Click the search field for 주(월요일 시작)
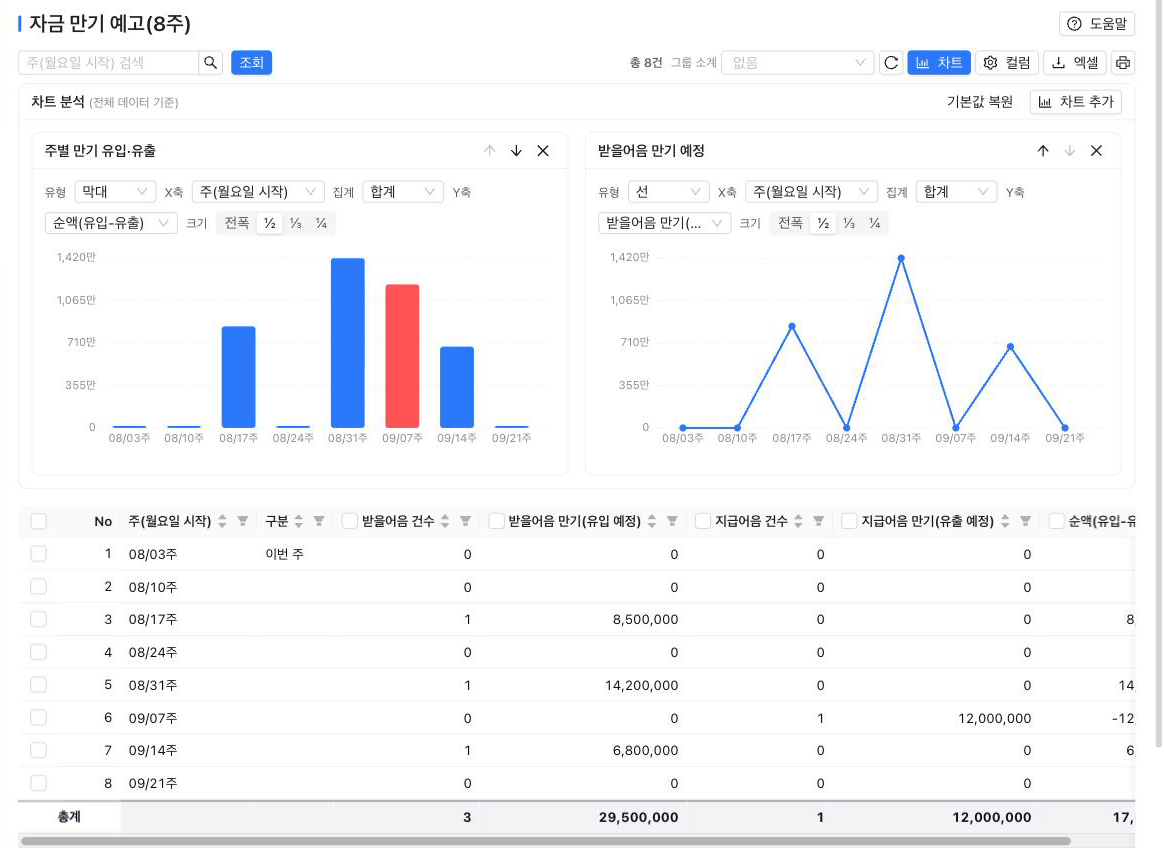Viewport: 1164px width, 848px height. click(x=108, y=62)
